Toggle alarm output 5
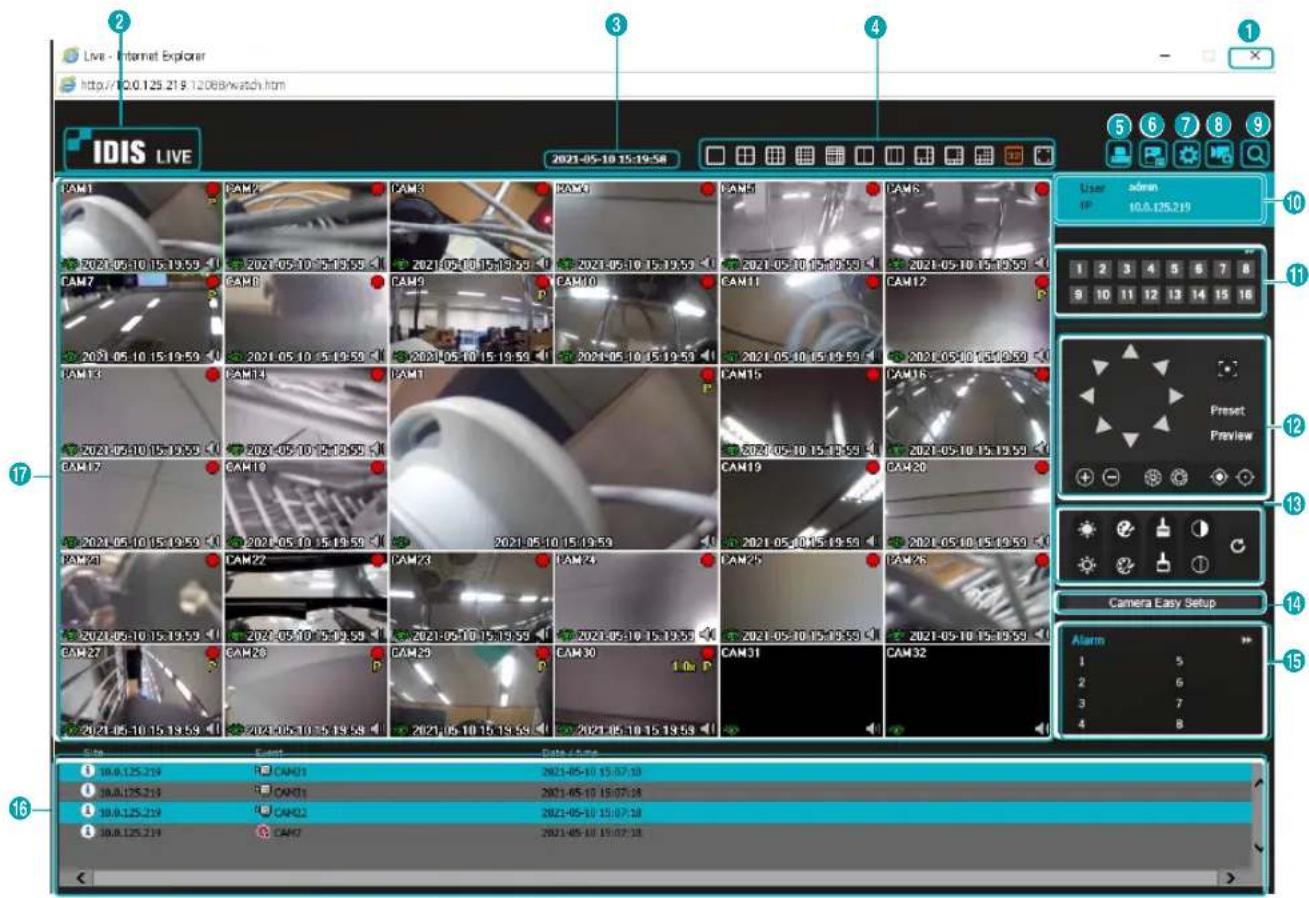Screen dimensions: 1309x898 click(1180, 661)
